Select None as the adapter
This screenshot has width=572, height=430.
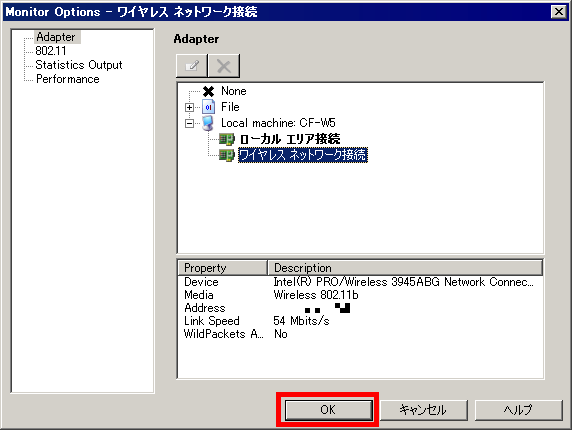[x=233, y=91]
